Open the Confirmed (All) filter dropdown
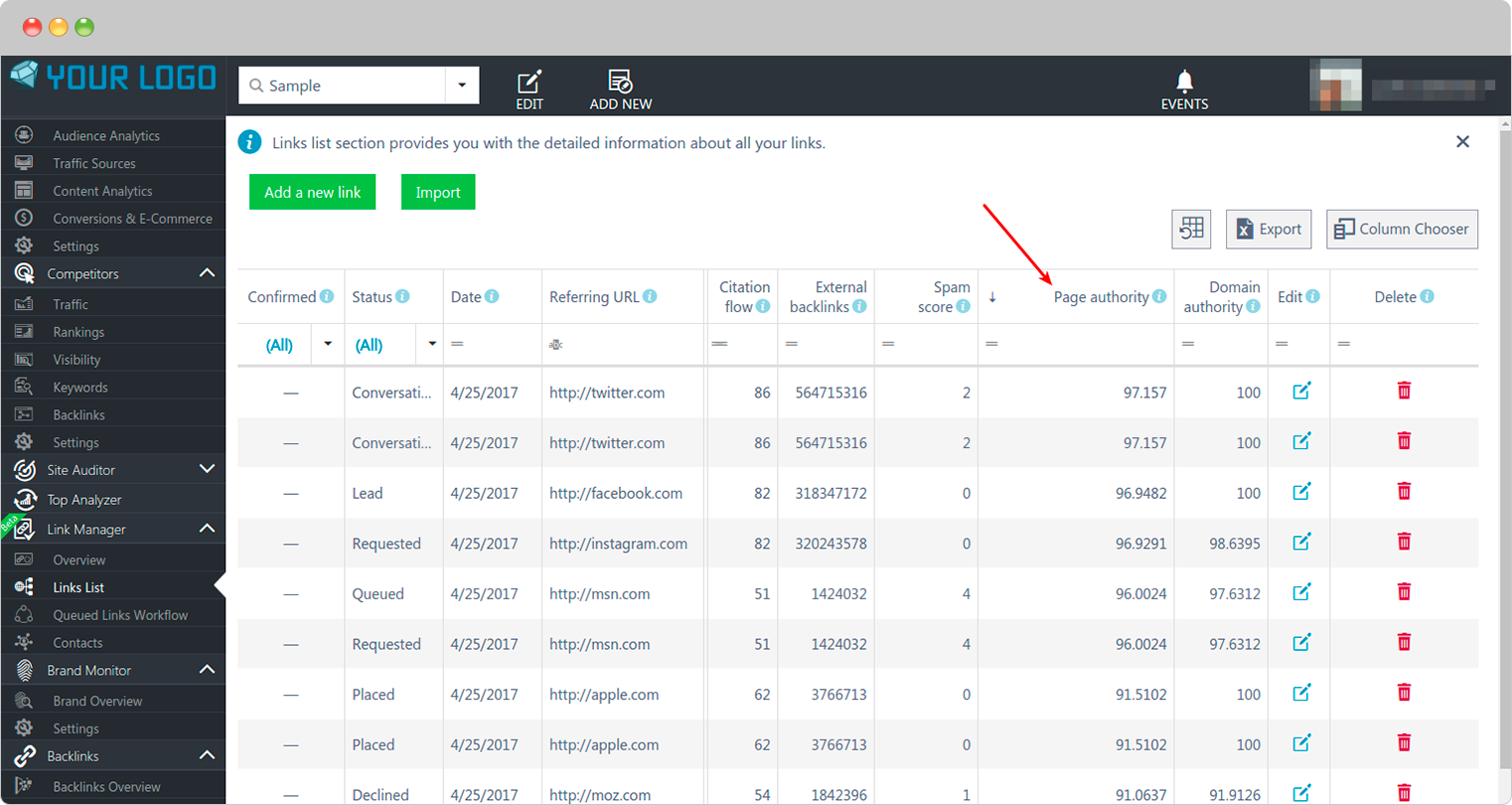The image size is (1512, 805). pyautogui.click(x=328, y=344)
